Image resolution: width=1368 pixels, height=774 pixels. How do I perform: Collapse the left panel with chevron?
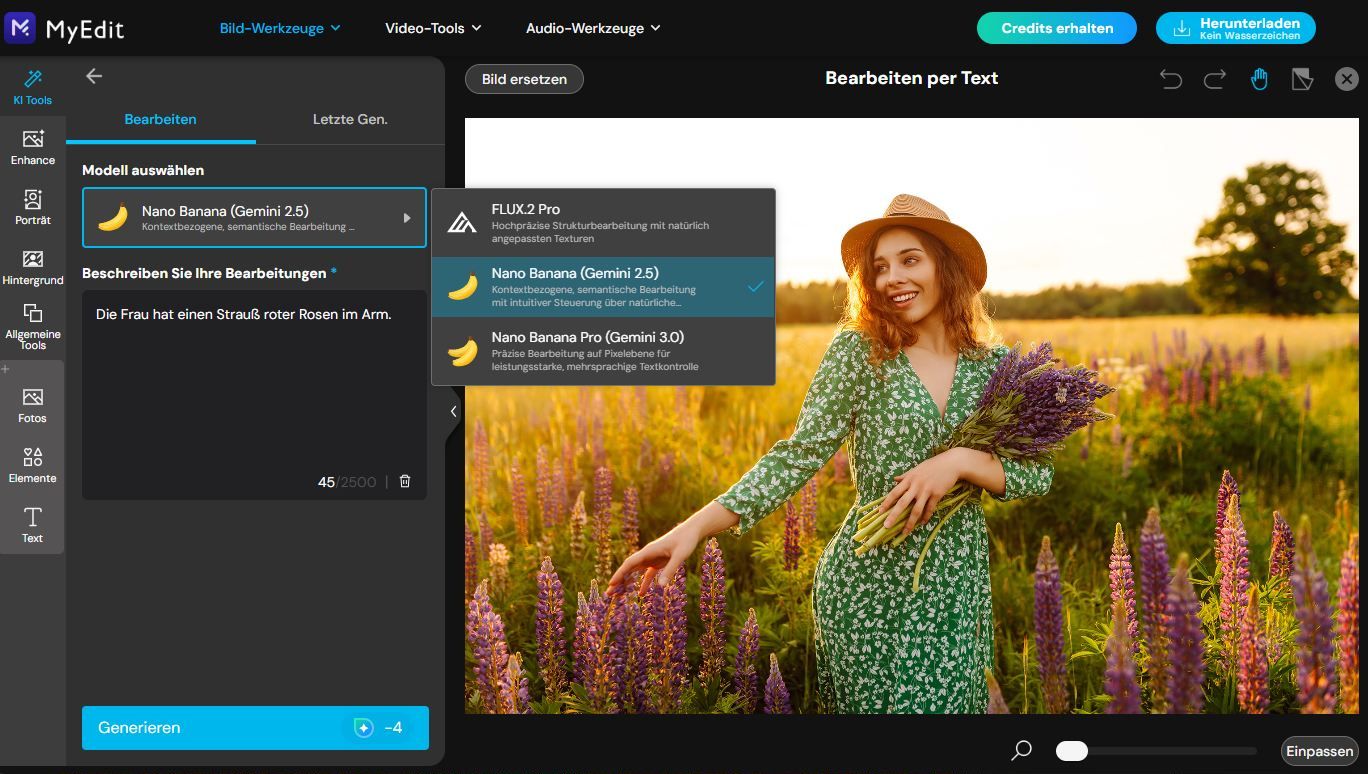click(453, 411)
